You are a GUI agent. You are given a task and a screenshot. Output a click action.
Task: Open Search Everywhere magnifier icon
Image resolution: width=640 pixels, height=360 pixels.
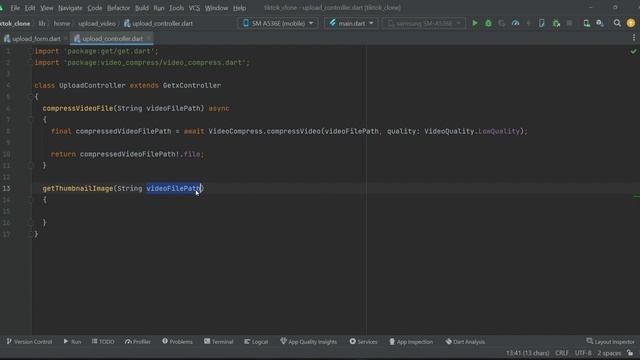pos(617,24)
